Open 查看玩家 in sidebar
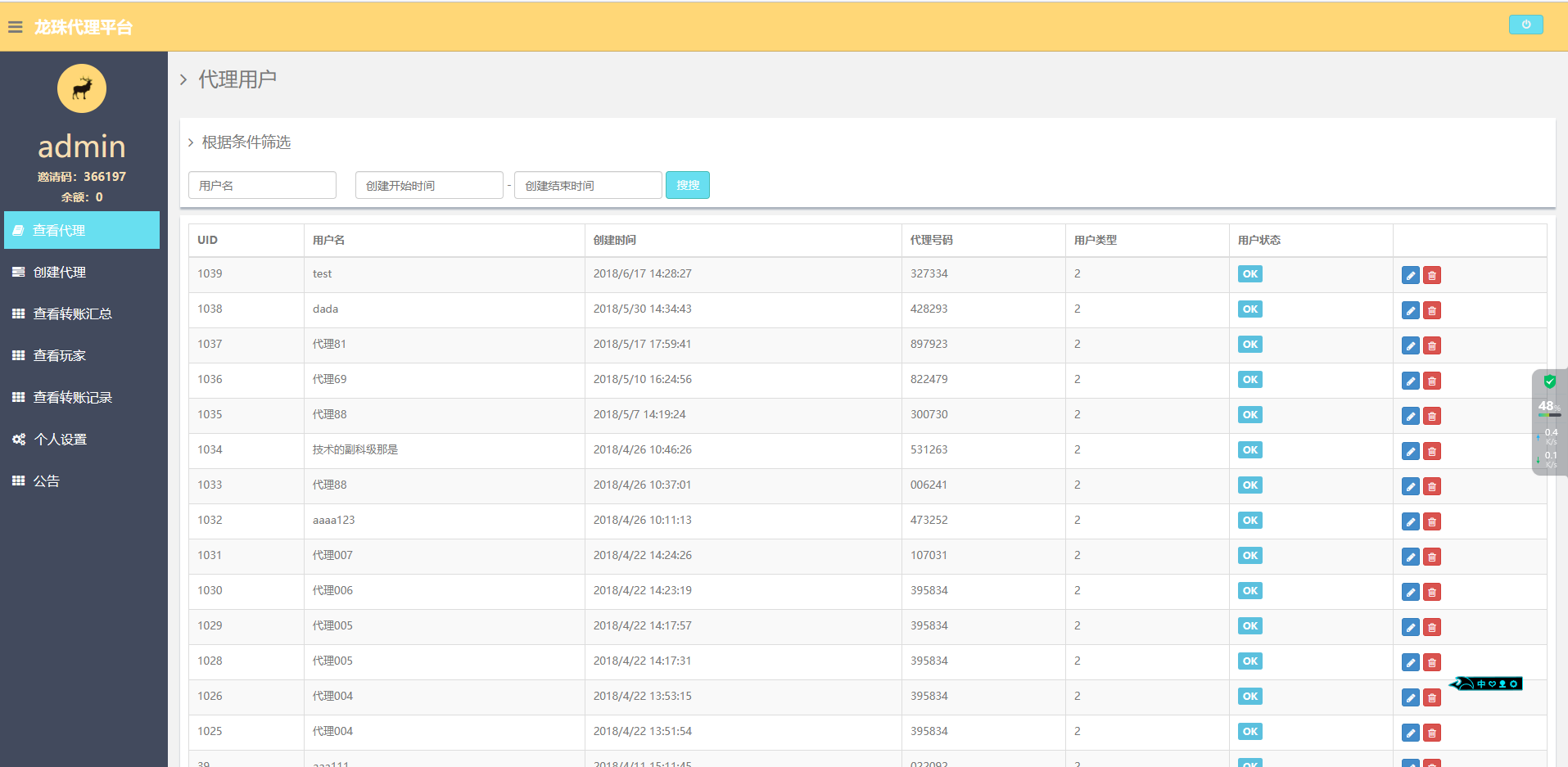 pyautogui.click(x=82, y=355)
